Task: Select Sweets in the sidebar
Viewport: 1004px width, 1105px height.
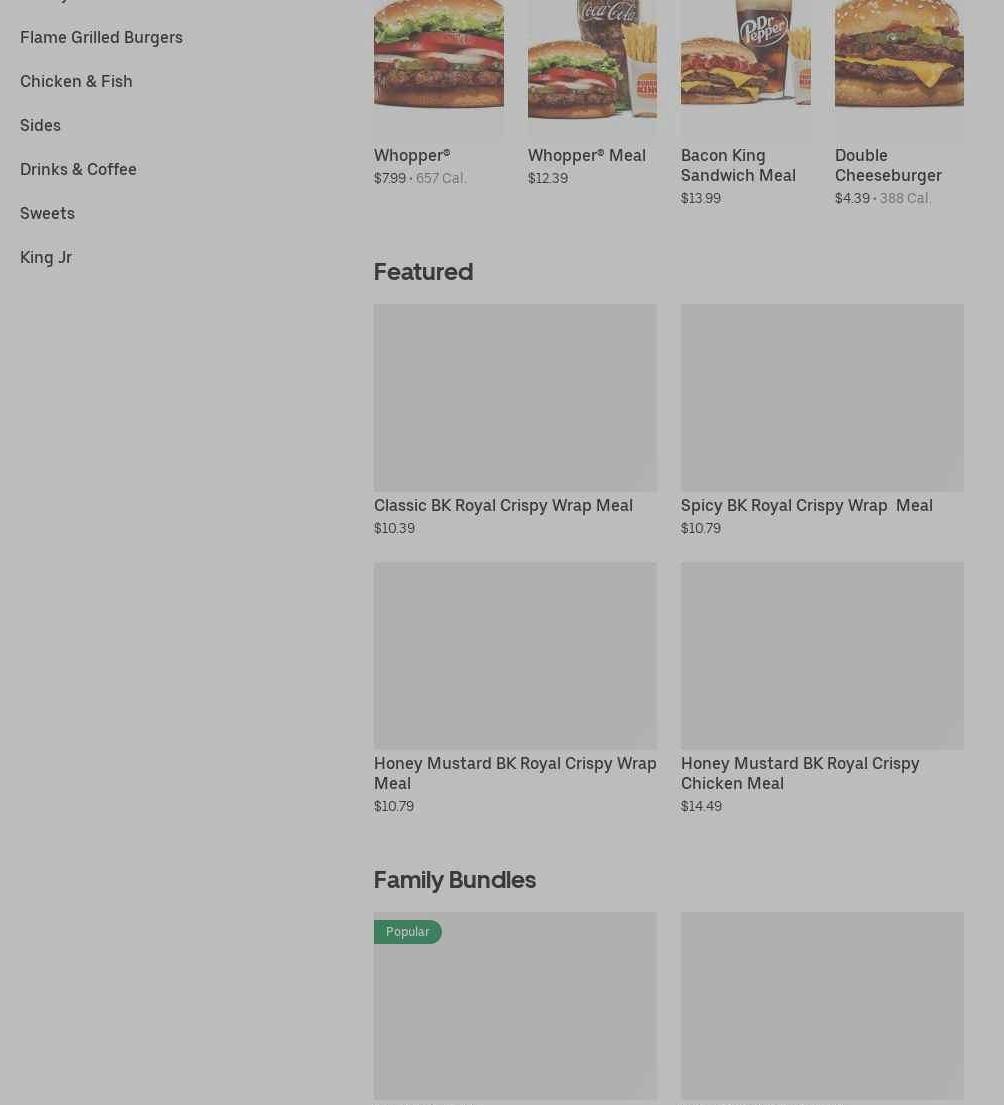Action: pos(47,214)
